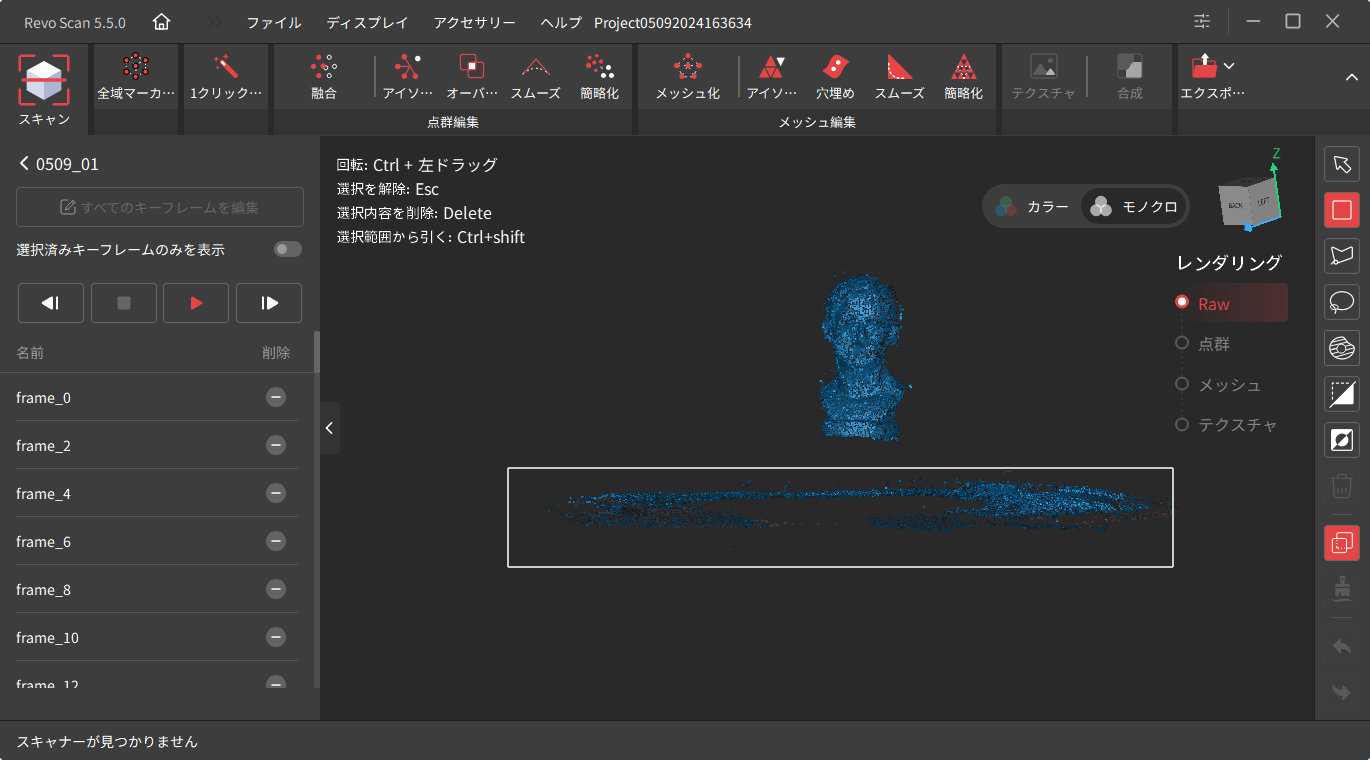Select the 融合 fusion tool
Viewport: 1370px width, 760px height.
[323, 68]
